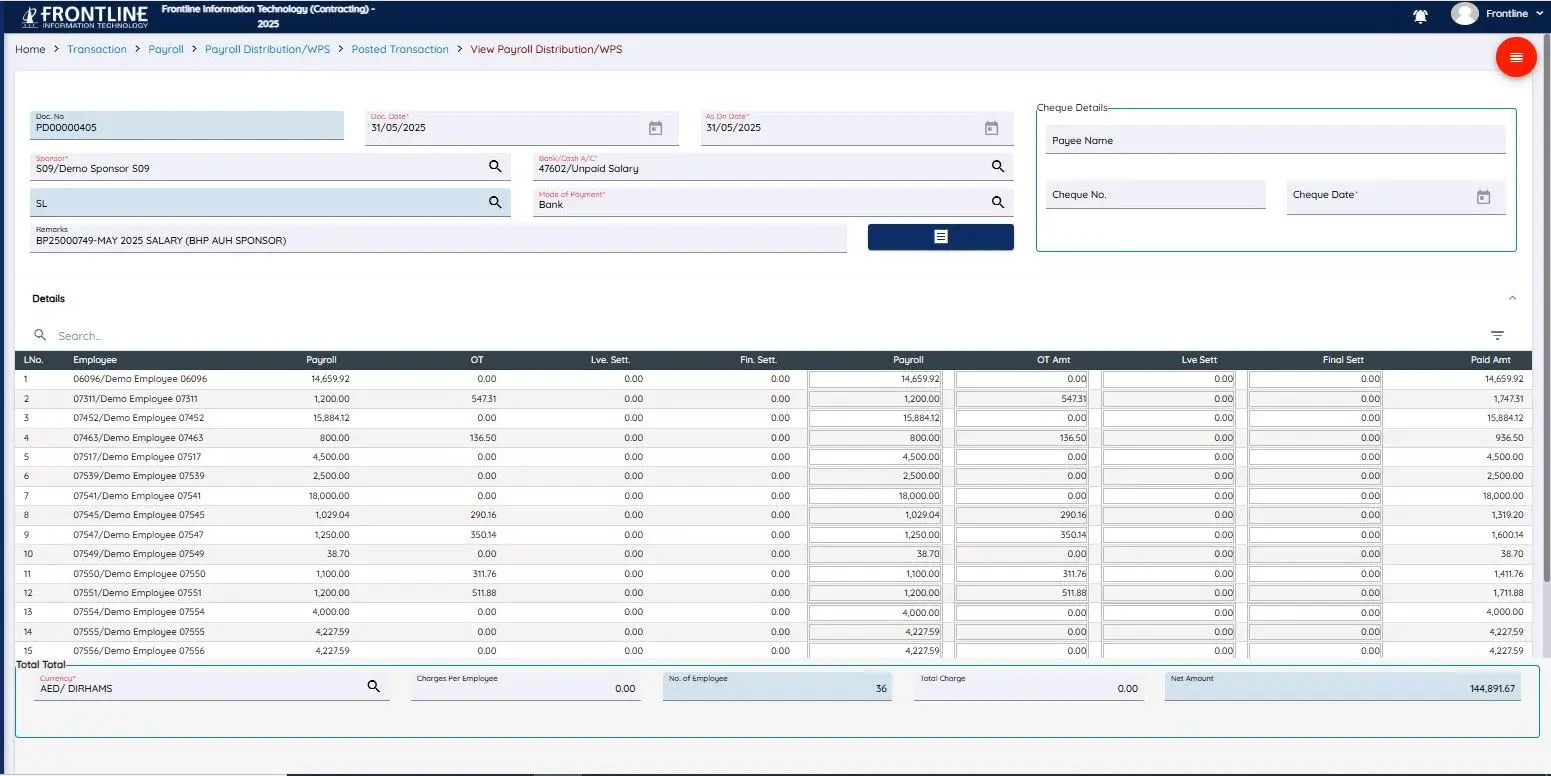Open the Sponsor lookup magnifier
This screenshot has height=776, width=1551.
[495, 166]
